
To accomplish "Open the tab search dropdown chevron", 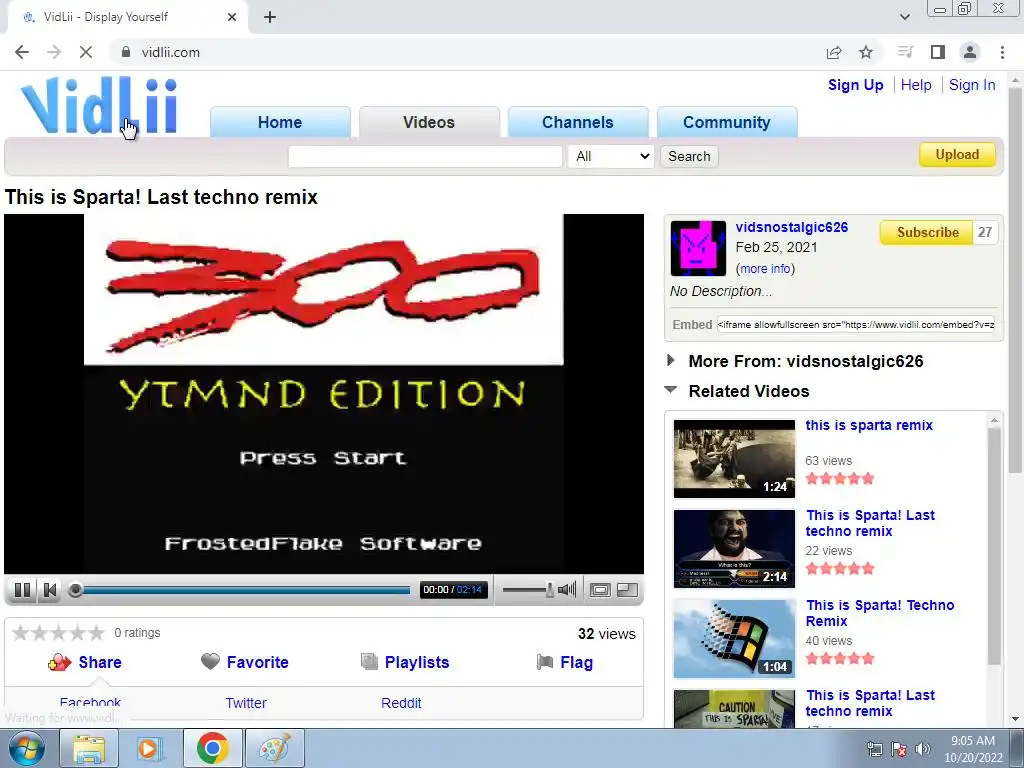I will [x=905, y=17].
